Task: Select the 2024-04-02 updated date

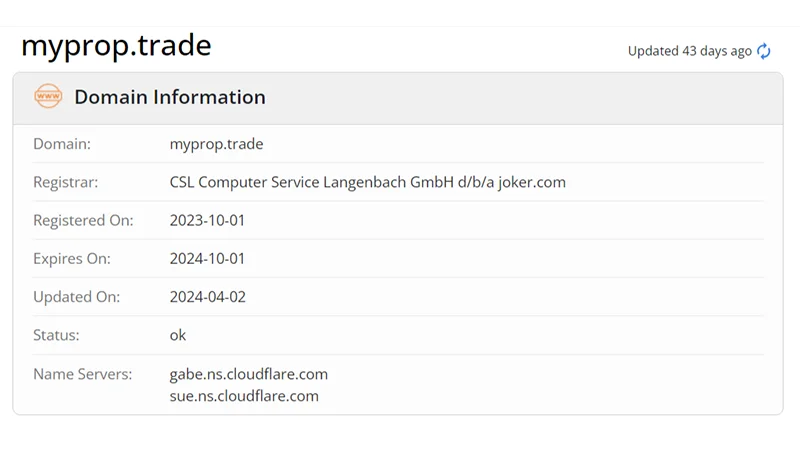Action: click(207, 297)
